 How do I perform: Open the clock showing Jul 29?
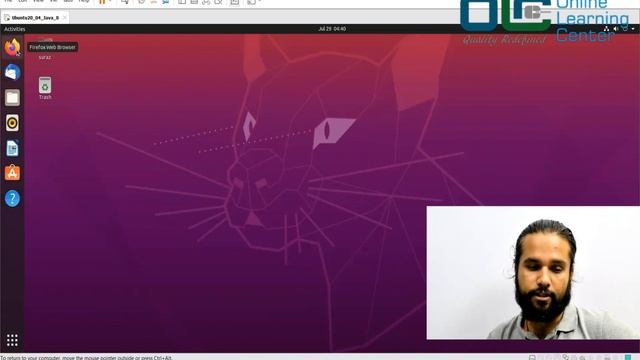(332, 29)
